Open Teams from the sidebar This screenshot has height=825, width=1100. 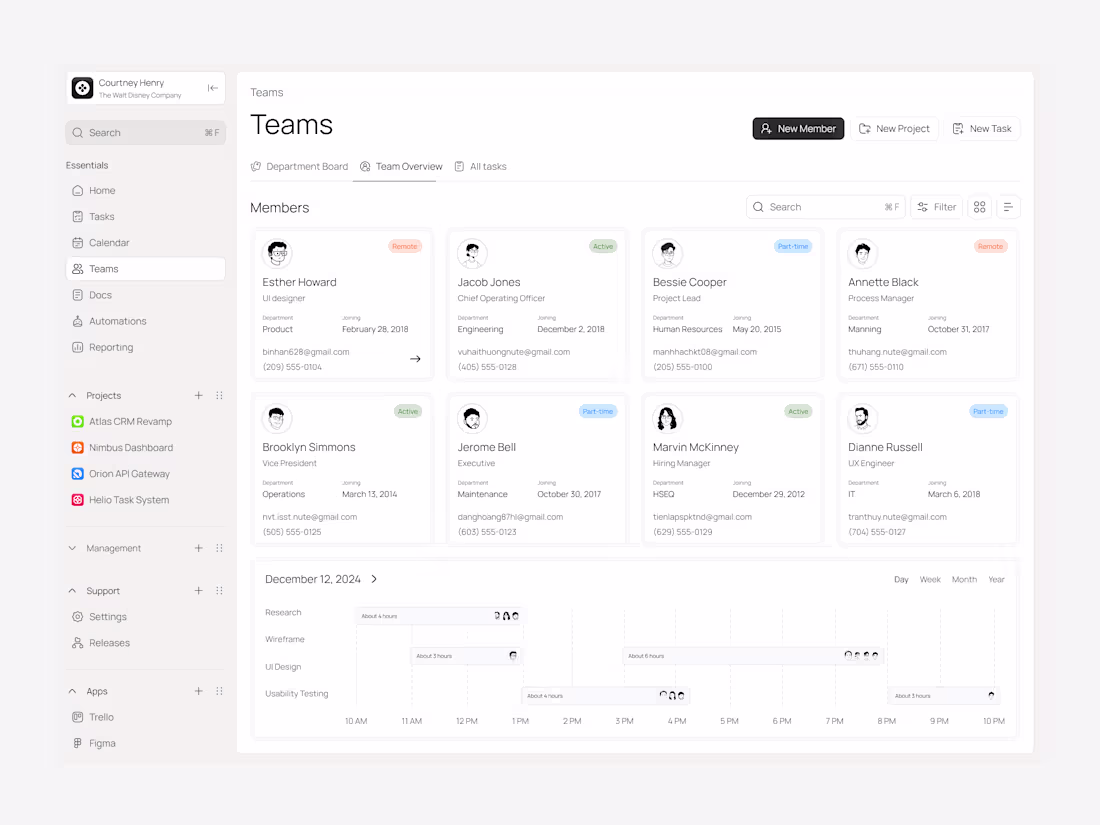tap(102, 268)
